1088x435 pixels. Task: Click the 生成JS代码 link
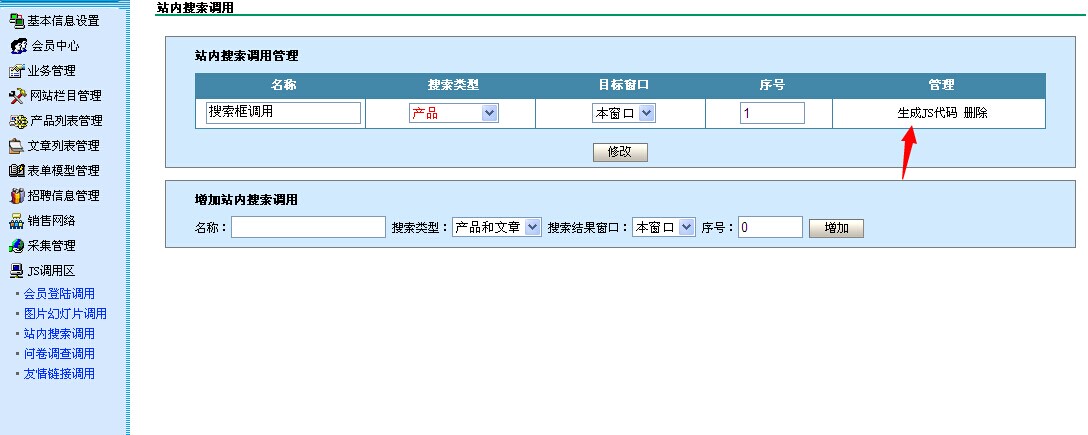click(x=927, y=113)
